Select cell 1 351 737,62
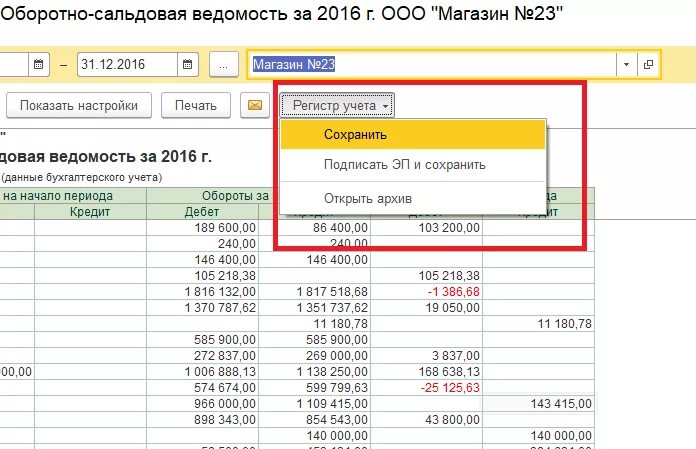Screen dimensions: 696x449 pyautogui.click(x=315, y=307)
